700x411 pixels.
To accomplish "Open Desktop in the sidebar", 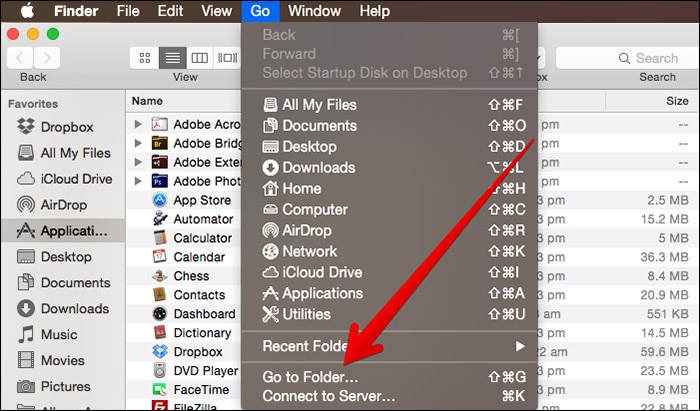I will [63, 257].
